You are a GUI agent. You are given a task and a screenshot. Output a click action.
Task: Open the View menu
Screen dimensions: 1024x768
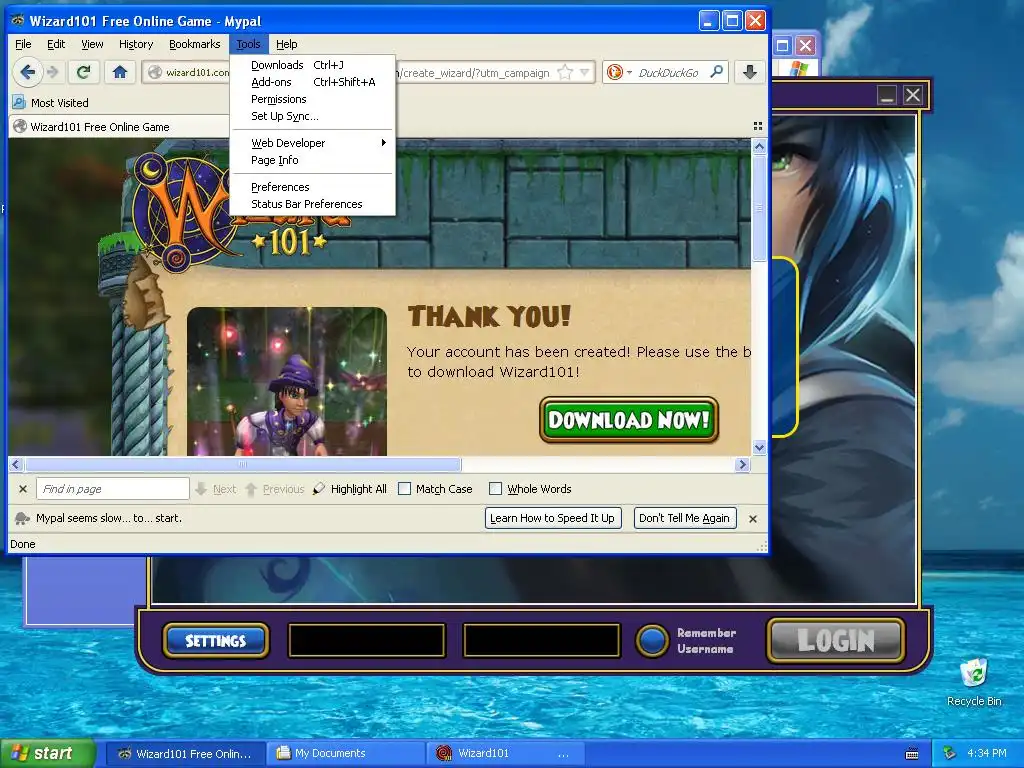[92, 44]
